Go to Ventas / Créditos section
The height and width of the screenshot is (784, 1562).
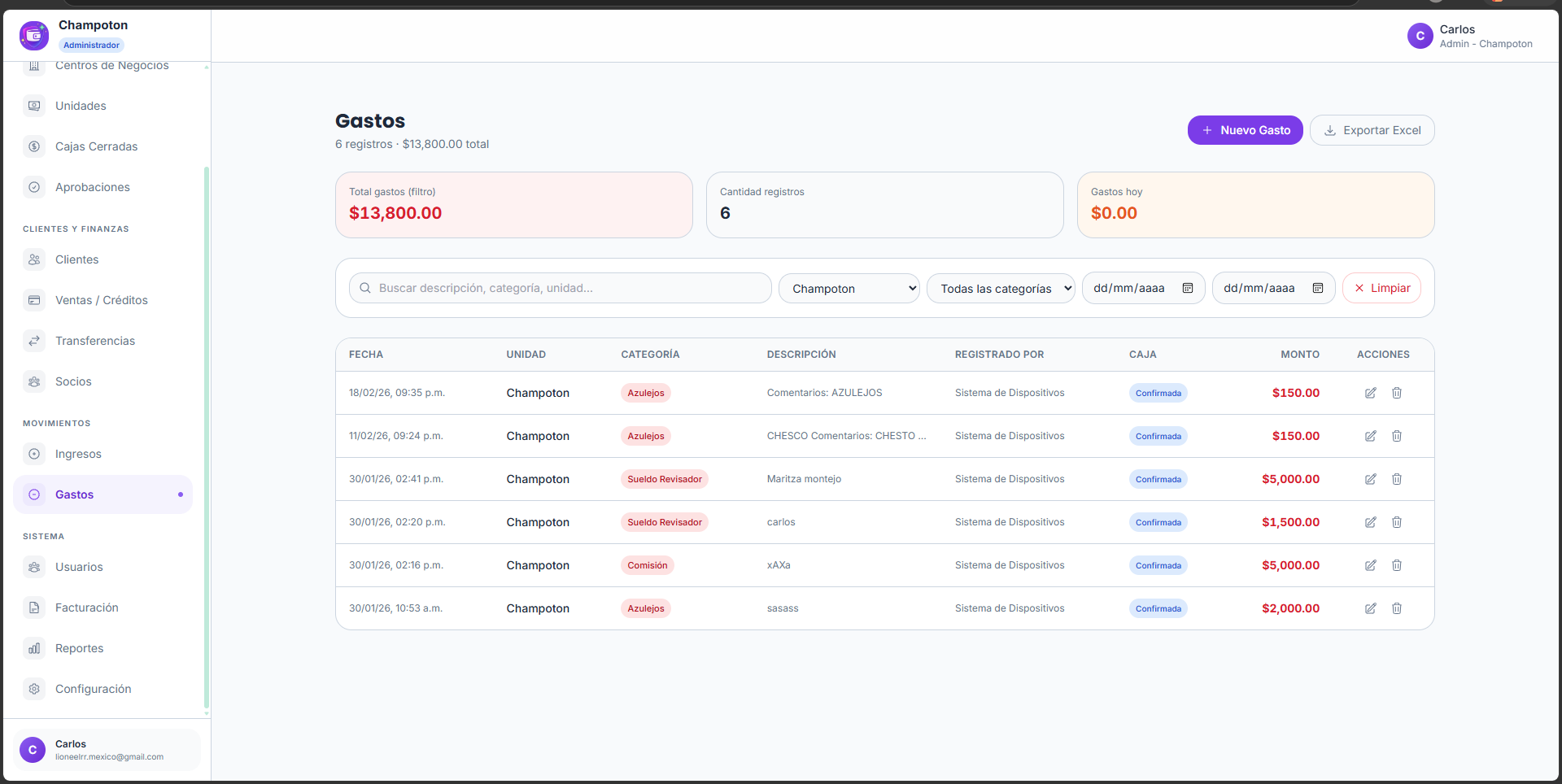pyautogui.click(x=103, y=300)
